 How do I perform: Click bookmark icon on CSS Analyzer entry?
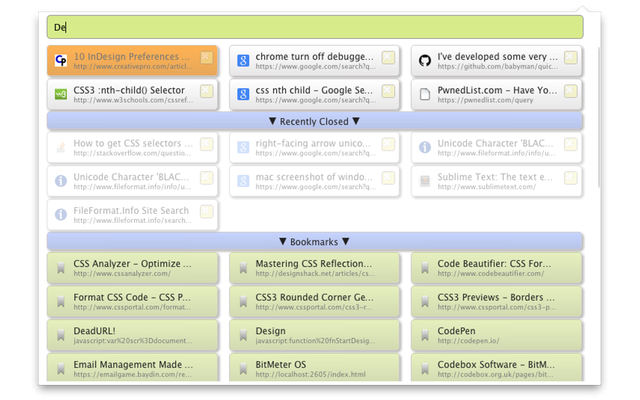pyautogui.click(x=61, y=268)
